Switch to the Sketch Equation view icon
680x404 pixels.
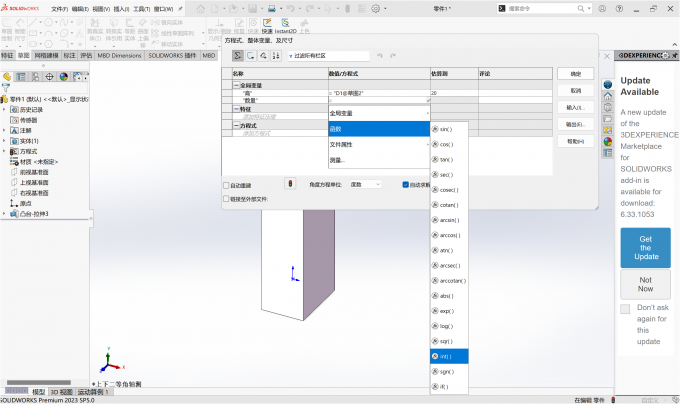250,55
